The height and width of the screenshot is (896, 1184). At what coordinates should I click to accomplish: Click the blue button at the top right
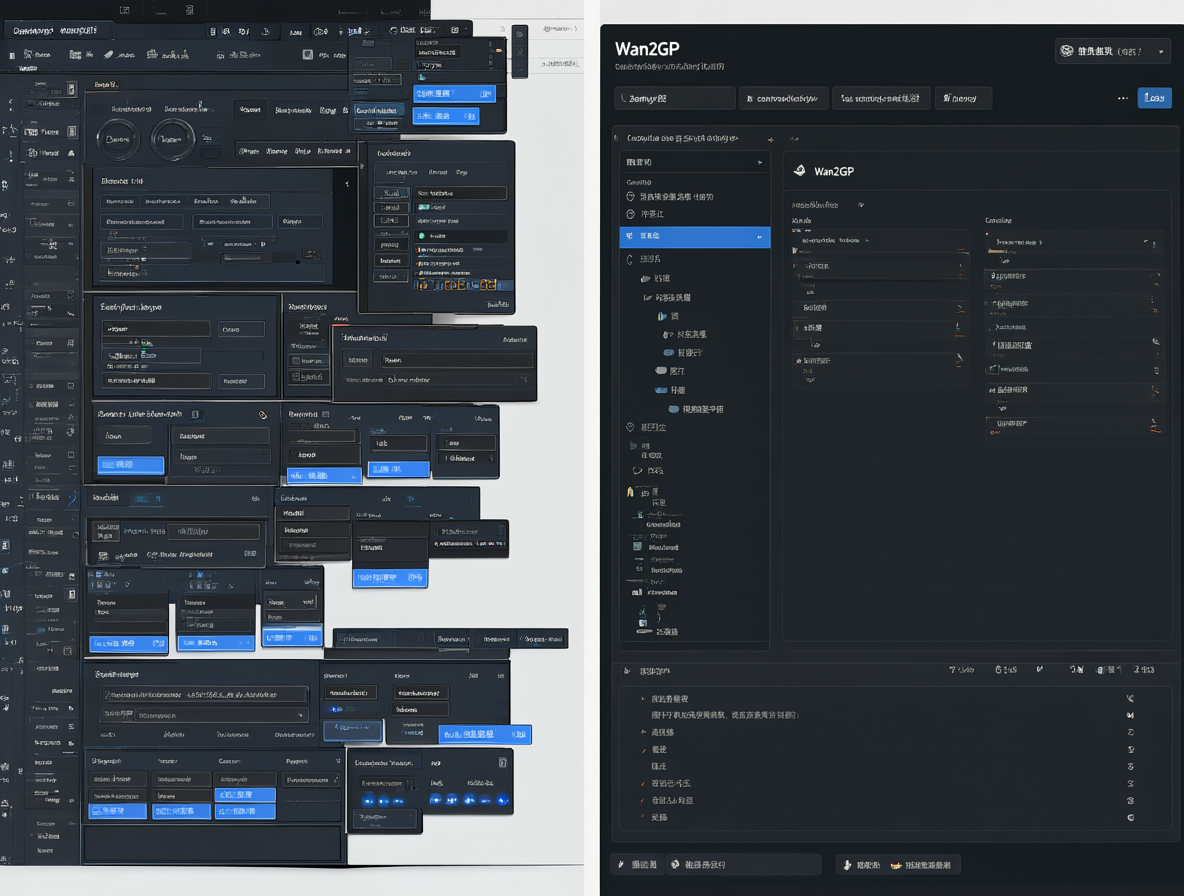(x=1155, y=97)
